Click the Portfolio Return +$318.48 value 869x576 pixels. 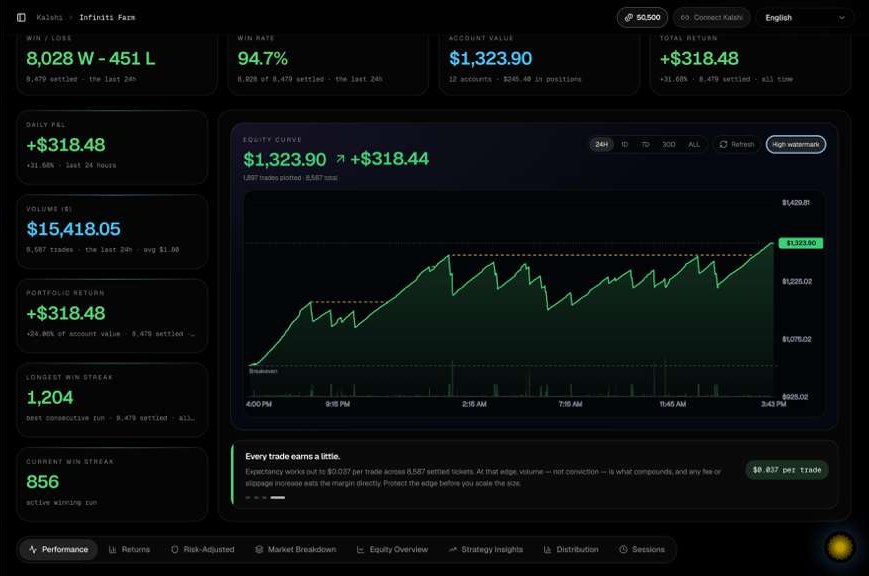(66, 314)
